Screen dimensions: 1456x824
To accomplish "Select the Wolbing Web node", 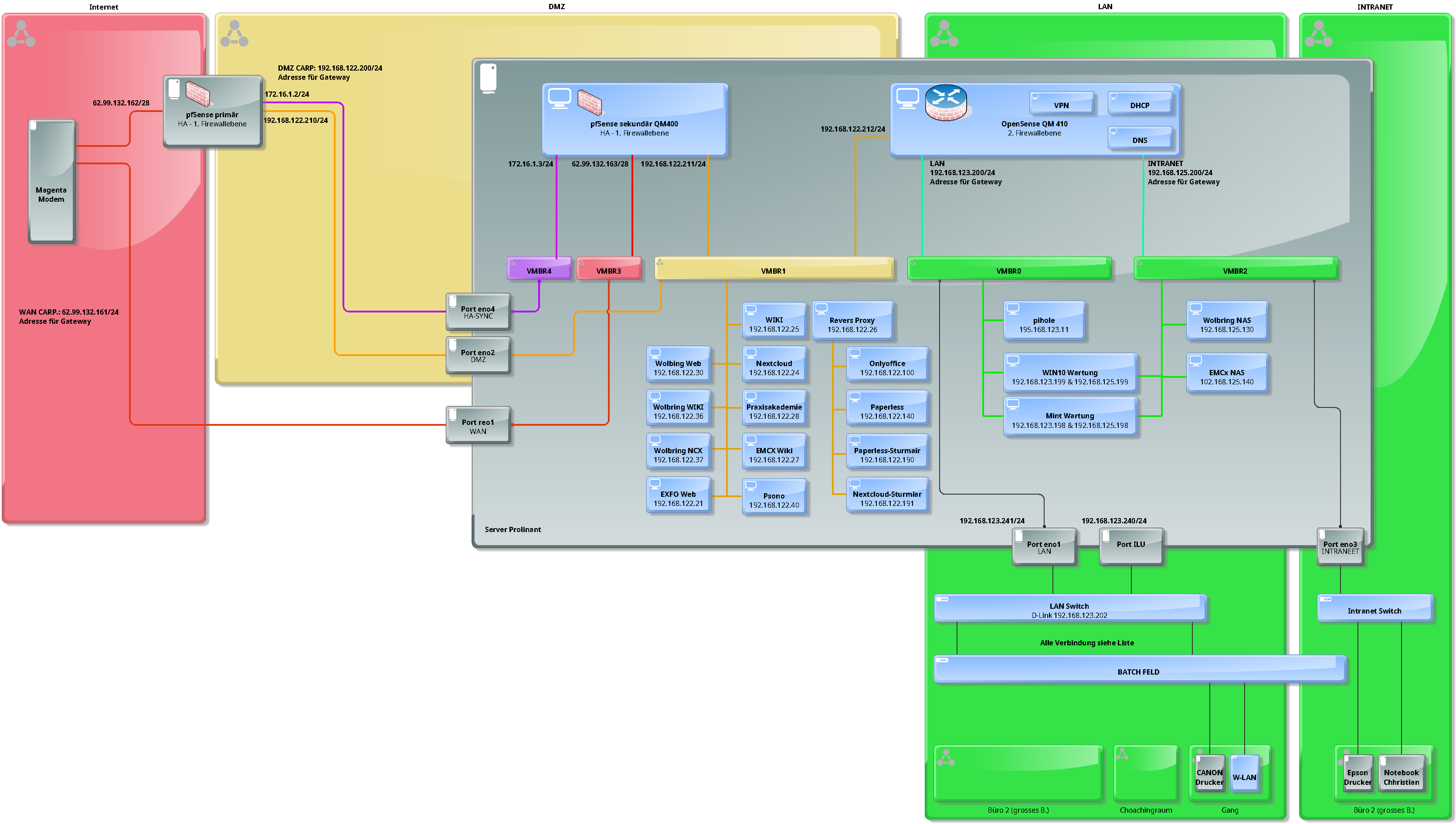I will pos(679,364).
